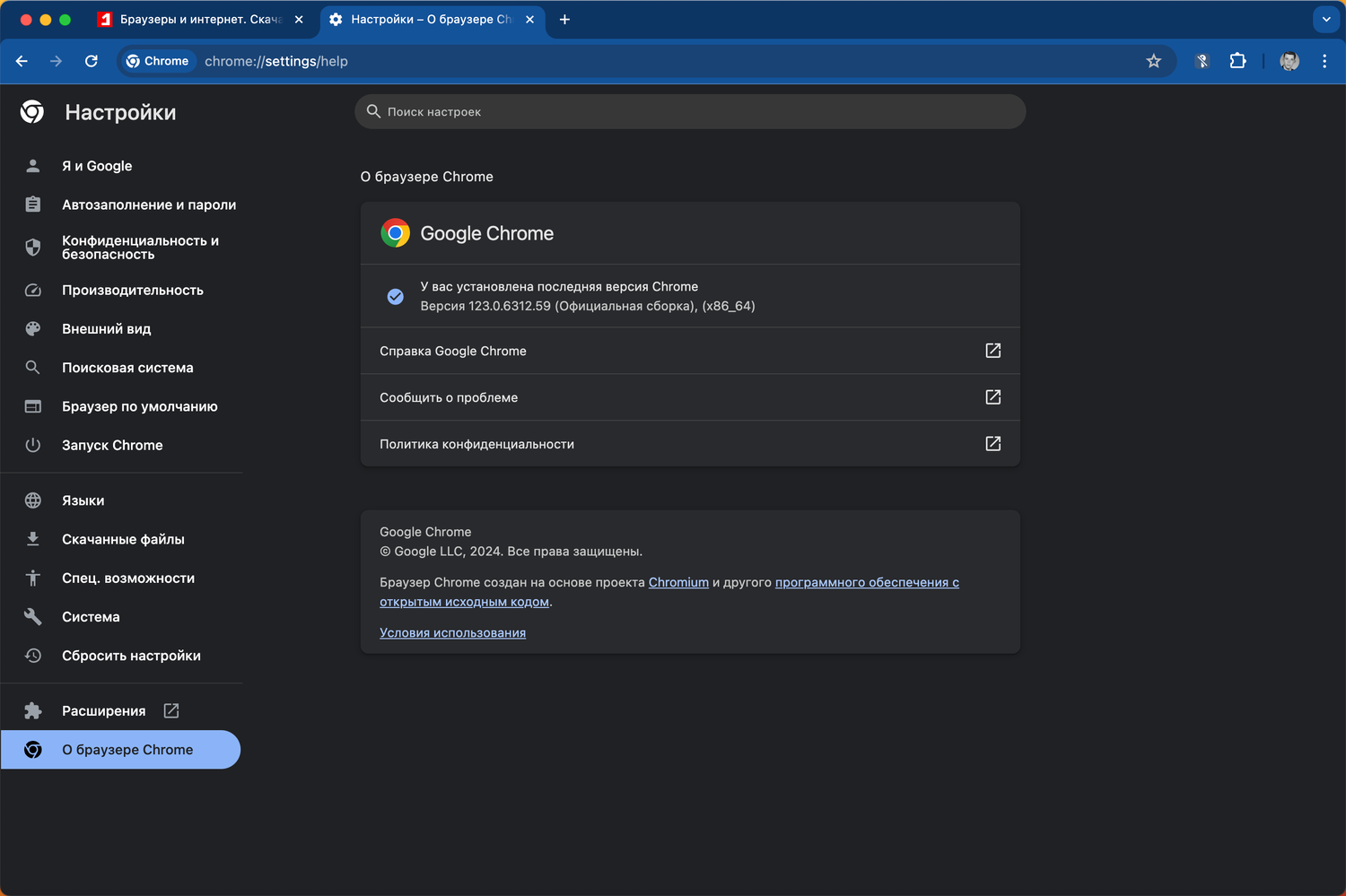Image resolution: width=1346 pixels, height=896 pixels.
Task: Open a new tab with plus button
Action: [x=564, y=19]
